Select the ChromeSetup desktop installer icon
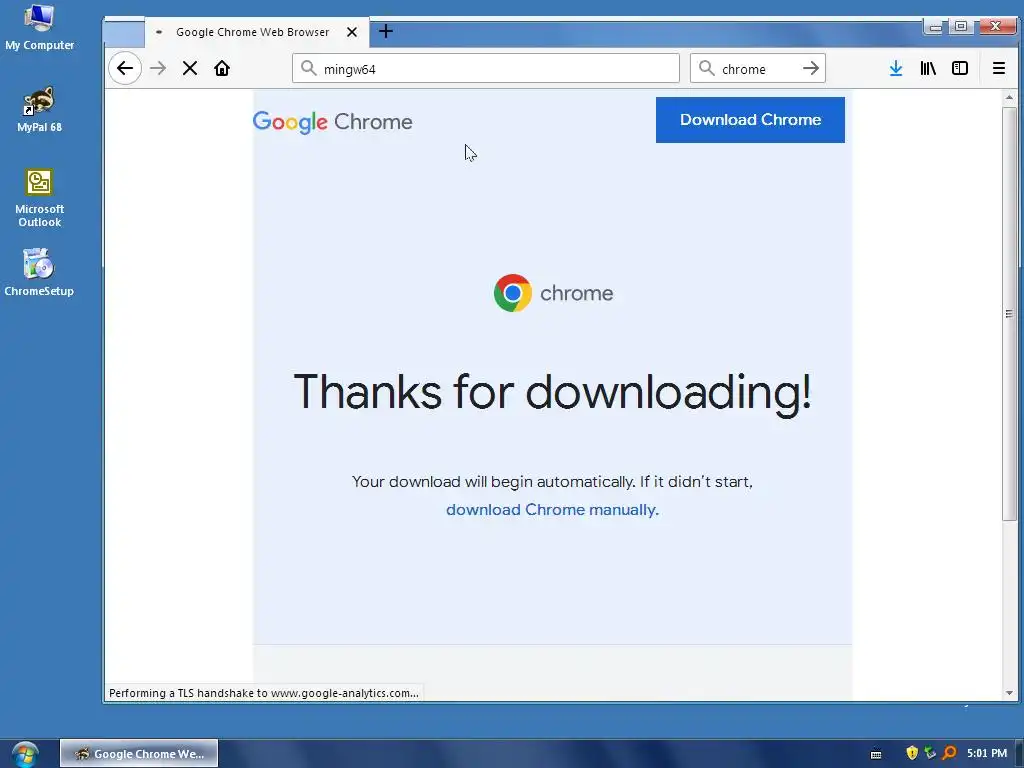Image resolution: width=1024 pixels, height=768 pixels. click(39, 273)
